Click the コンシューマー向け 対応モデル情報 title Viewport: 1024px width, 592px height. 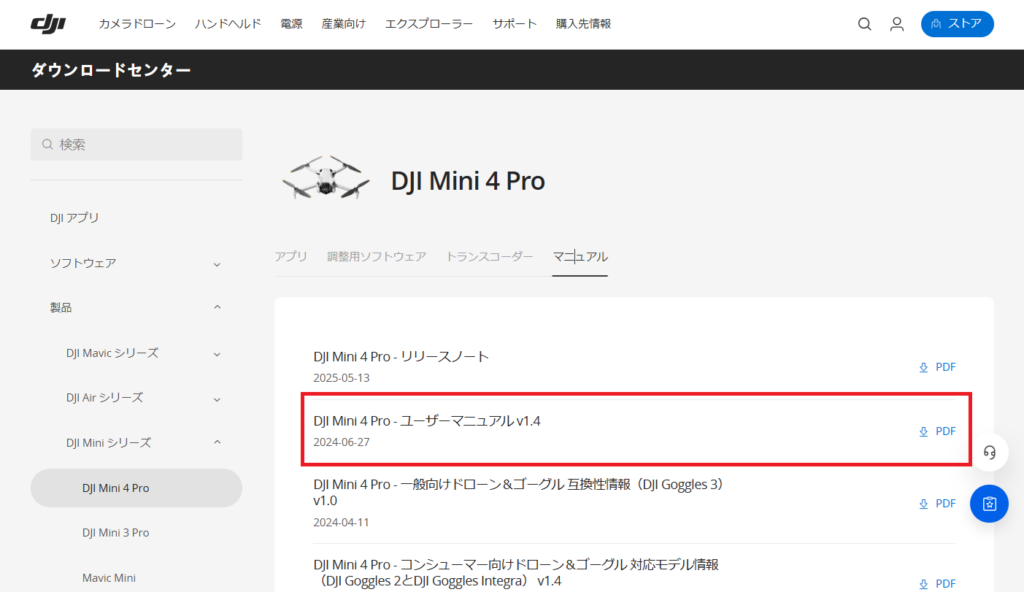tap(516, 572)
